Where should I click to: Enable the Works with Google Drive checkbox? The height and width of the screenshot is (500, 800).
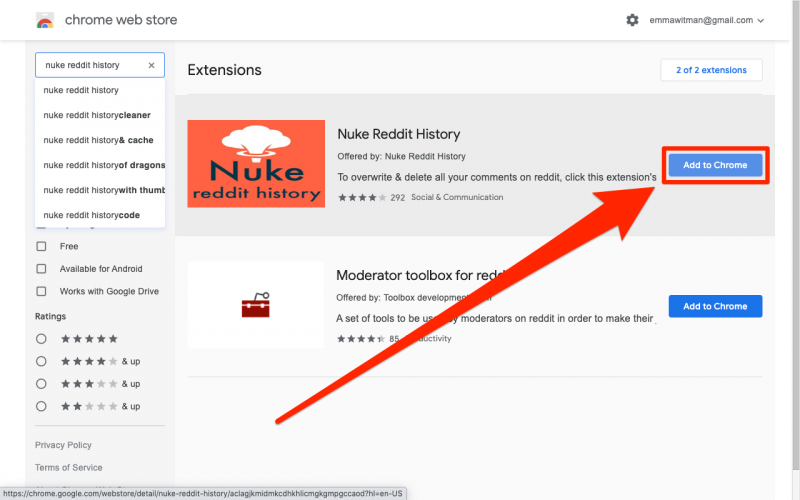pos(41,291)
